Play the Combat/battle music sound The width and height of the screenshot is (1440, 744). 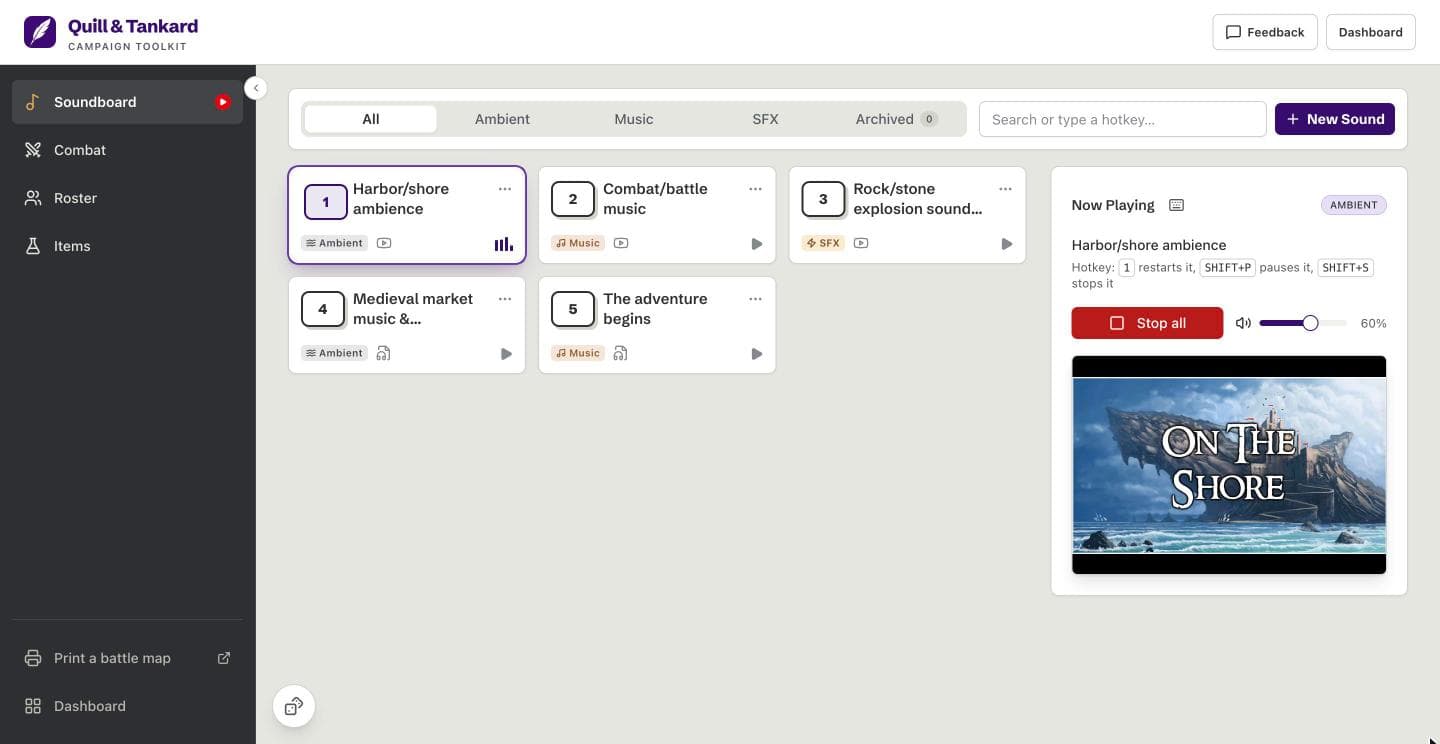pos(757,244)
